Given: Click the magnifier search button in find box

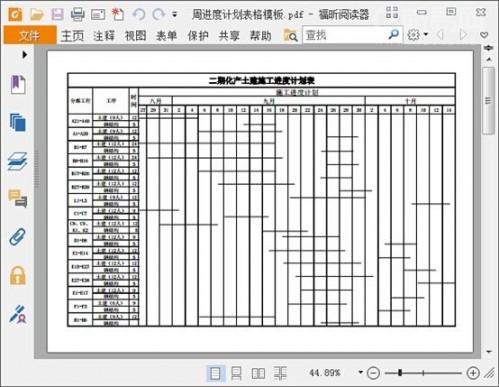Looking at the screenshot, I should click(x=394, y=34).
